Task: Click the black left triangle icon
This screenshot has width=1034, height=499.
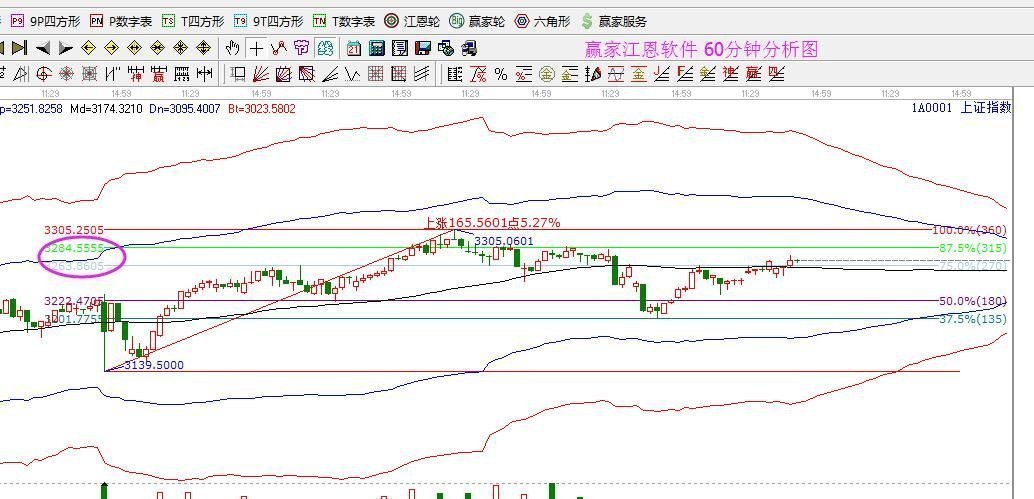Action: tap(43, 48)
